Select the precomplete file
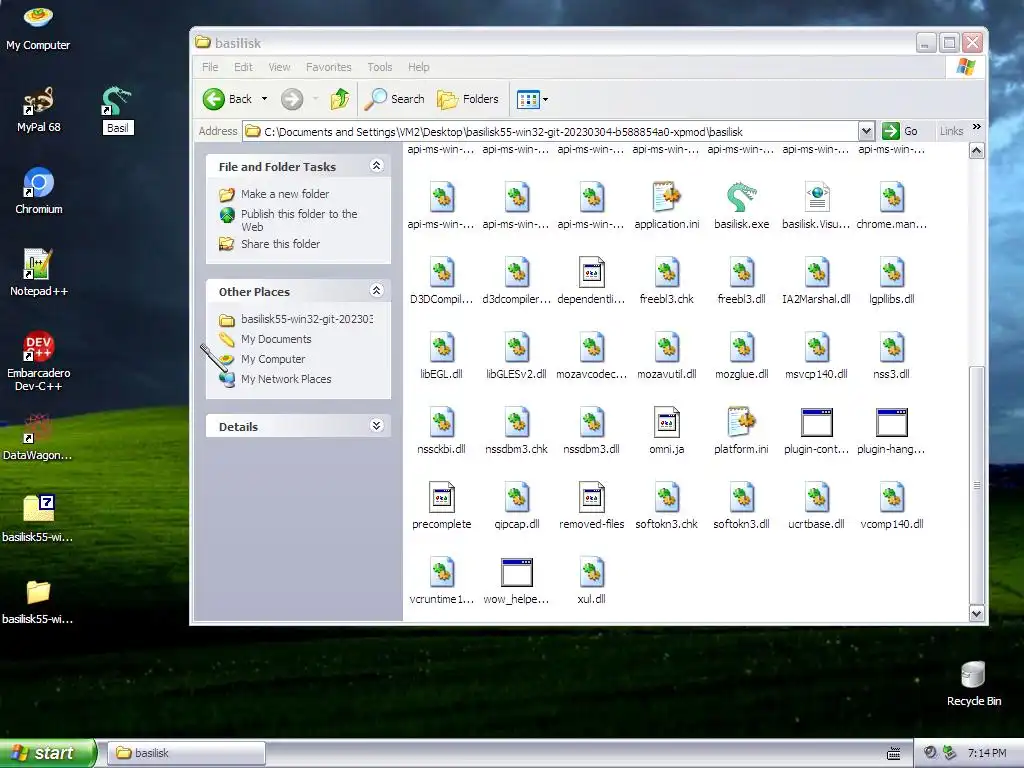 click(441, 505)
